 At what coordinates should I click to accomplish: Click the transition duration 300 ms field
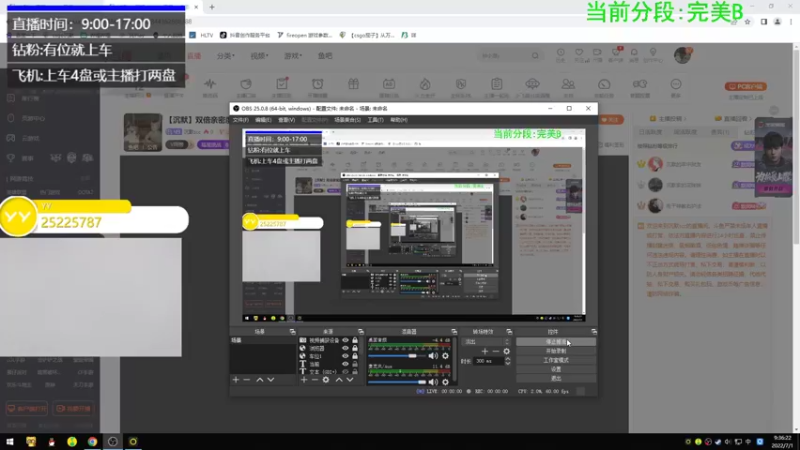[488, 361]
